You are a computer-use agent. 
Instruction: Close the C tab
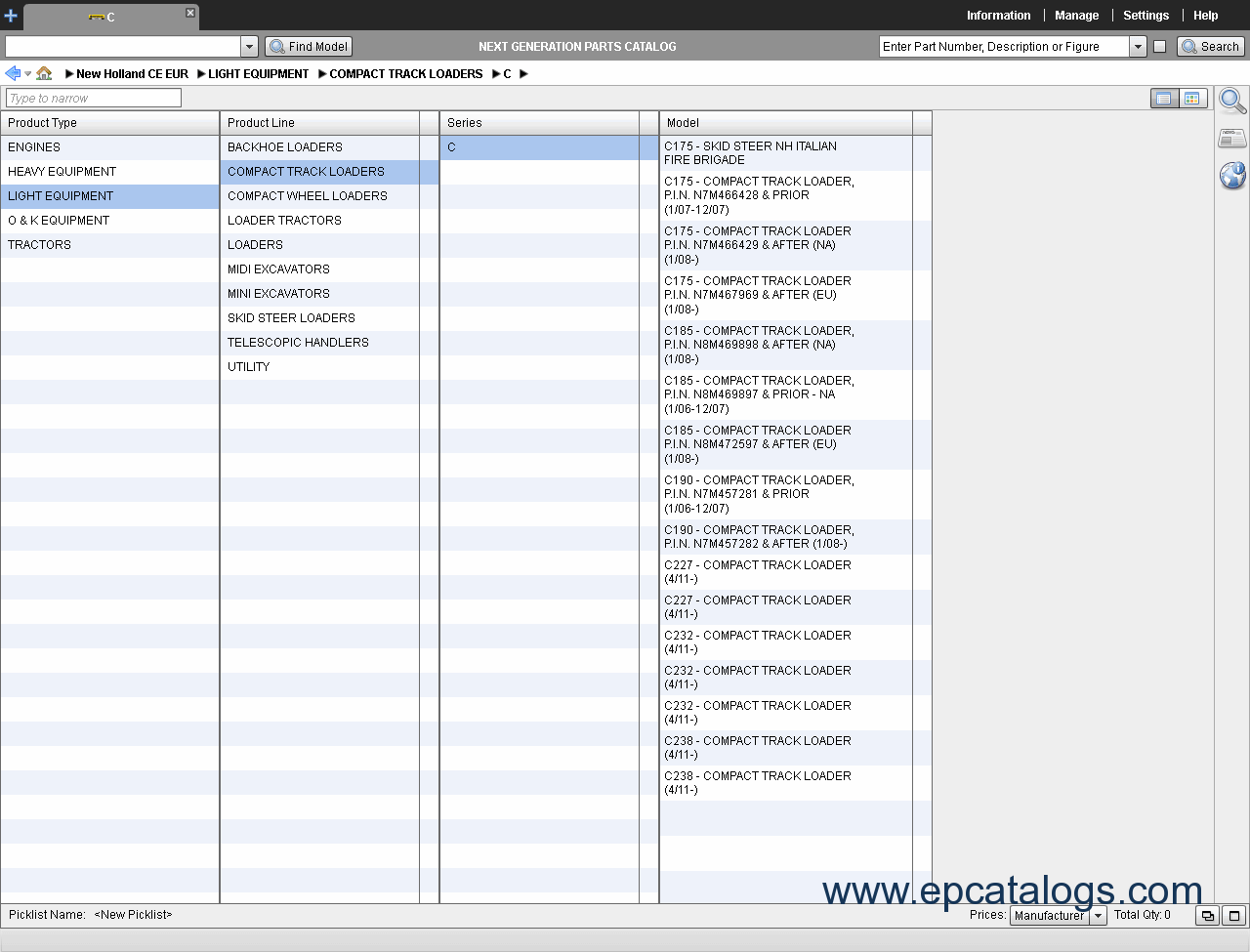190,13
